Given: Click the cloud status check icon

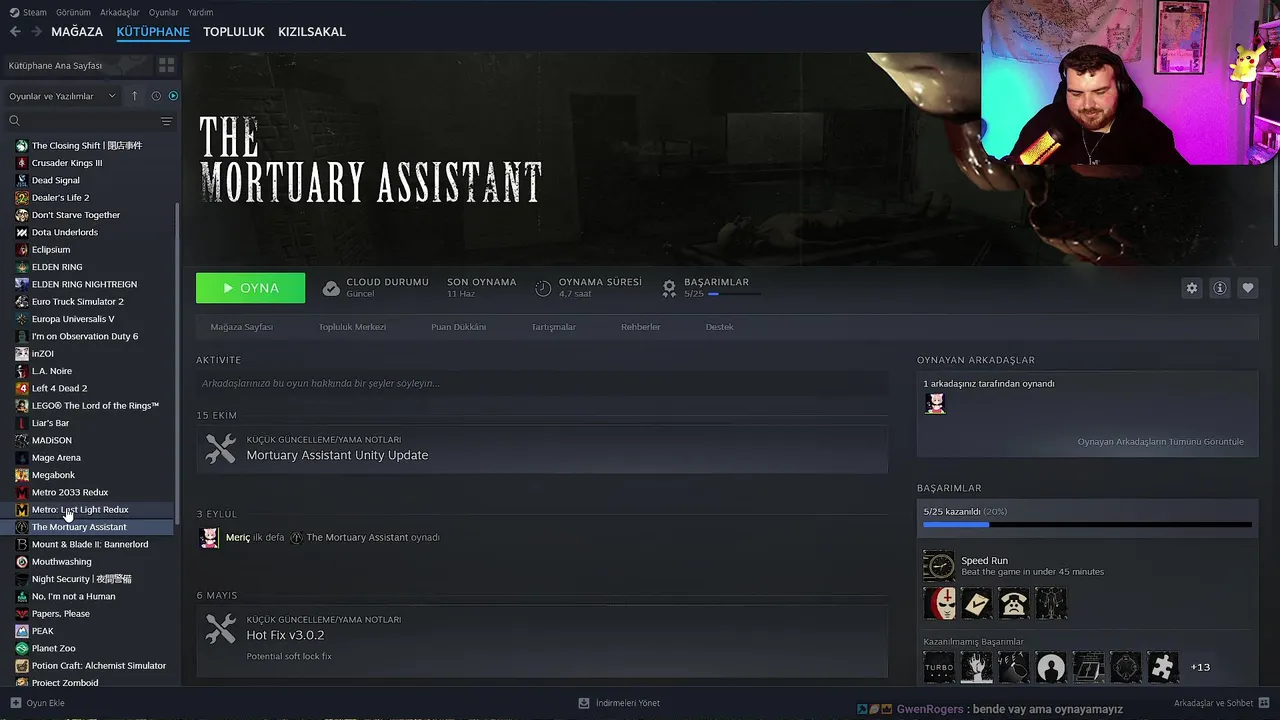Looking at the screenshot, I should [x=331, y=288].
